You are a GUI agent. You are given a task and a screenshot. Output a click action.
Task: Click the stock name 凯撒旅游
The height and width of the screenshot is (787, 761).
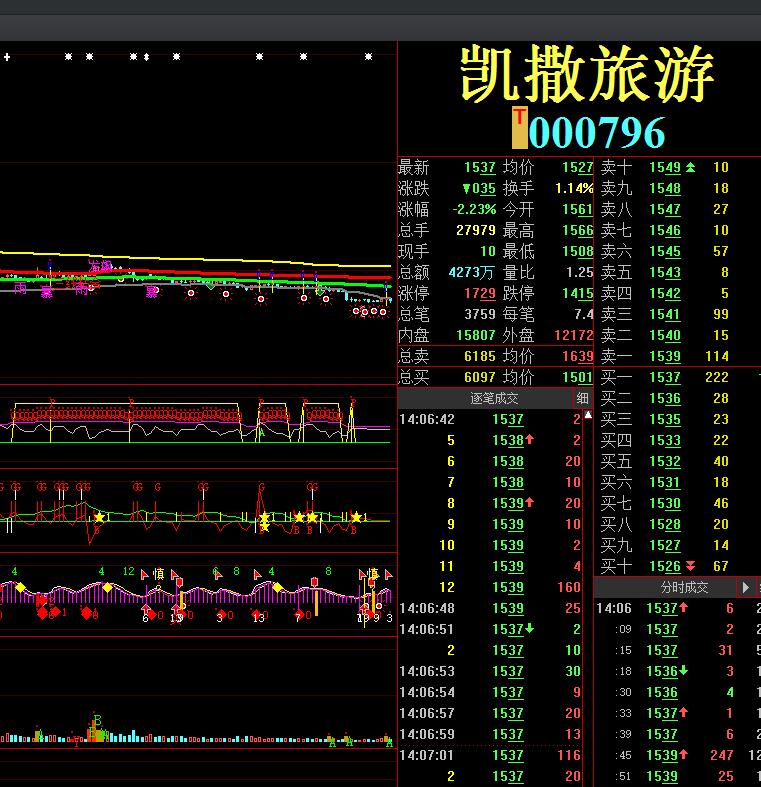pyautogui.click(x=587, y=74)
